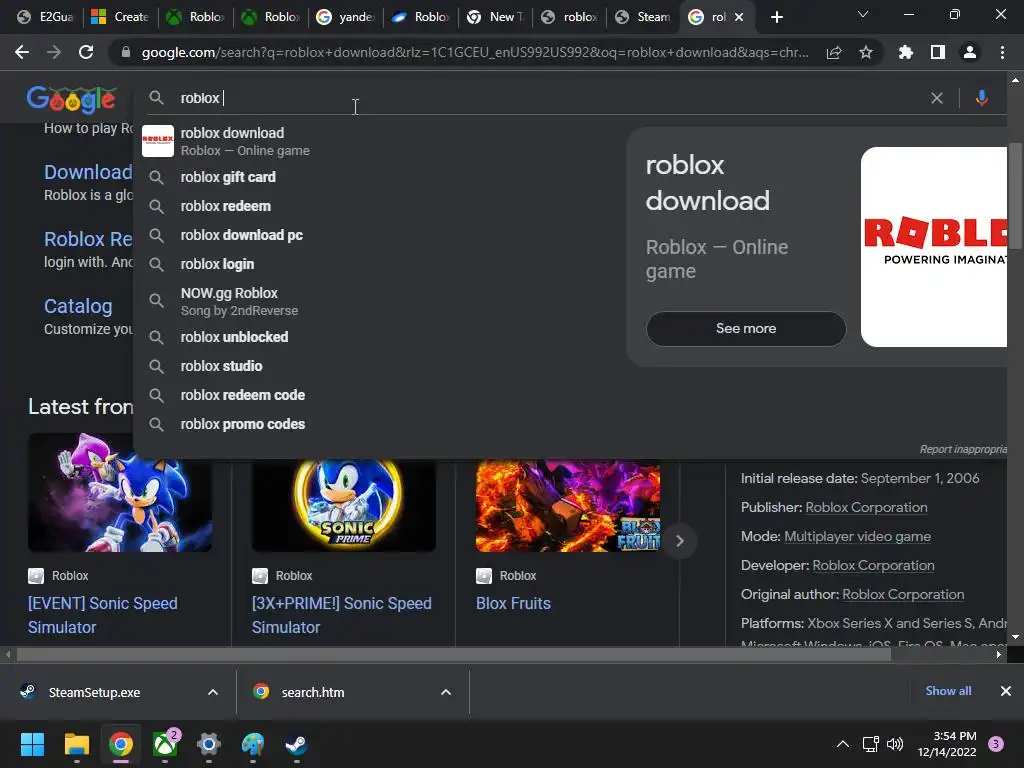Click Show all downloads
The height and width of the screenshot is (768, 1024).
(x=948, y=691)
